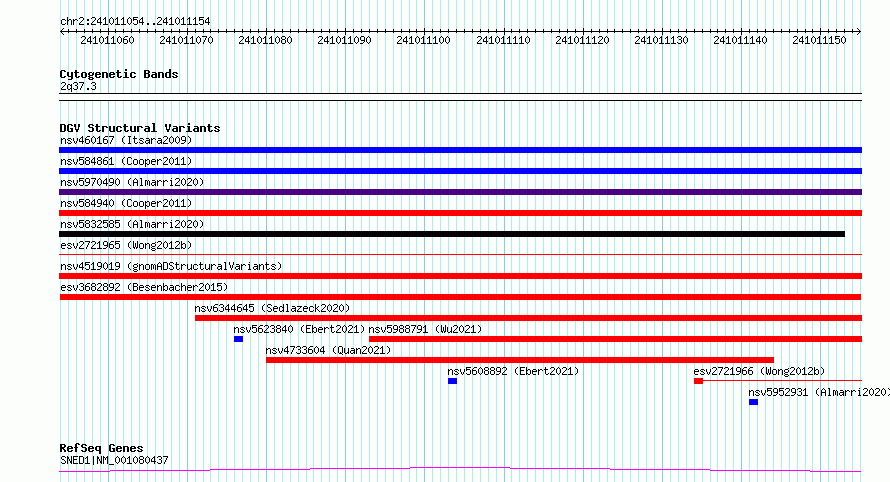Click the blue nsv584861 variant bar

tap(460, 171)
